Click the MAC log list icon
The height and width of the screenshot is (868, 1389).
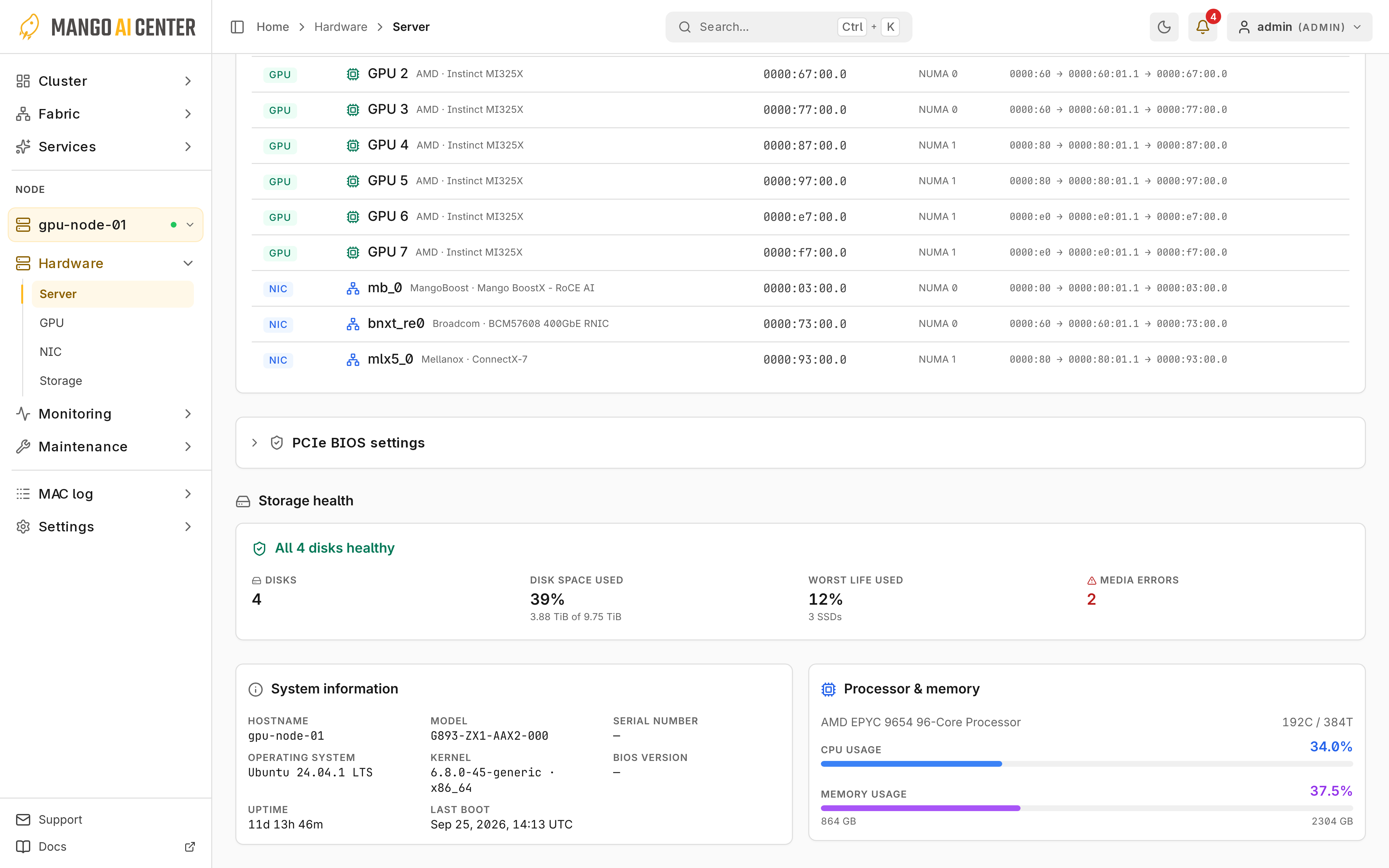[x=23, y=494]
